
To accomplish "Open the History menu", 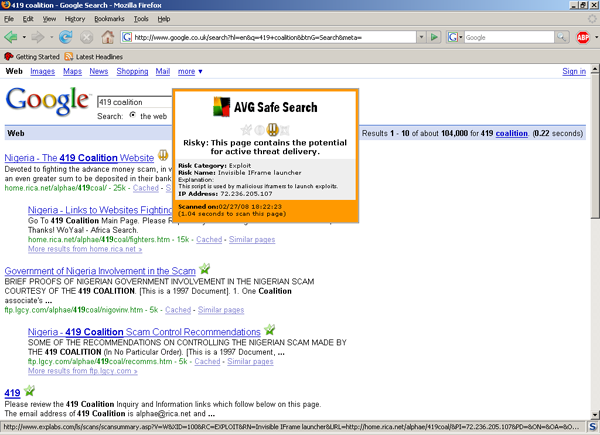I will [x=75, y=19].
